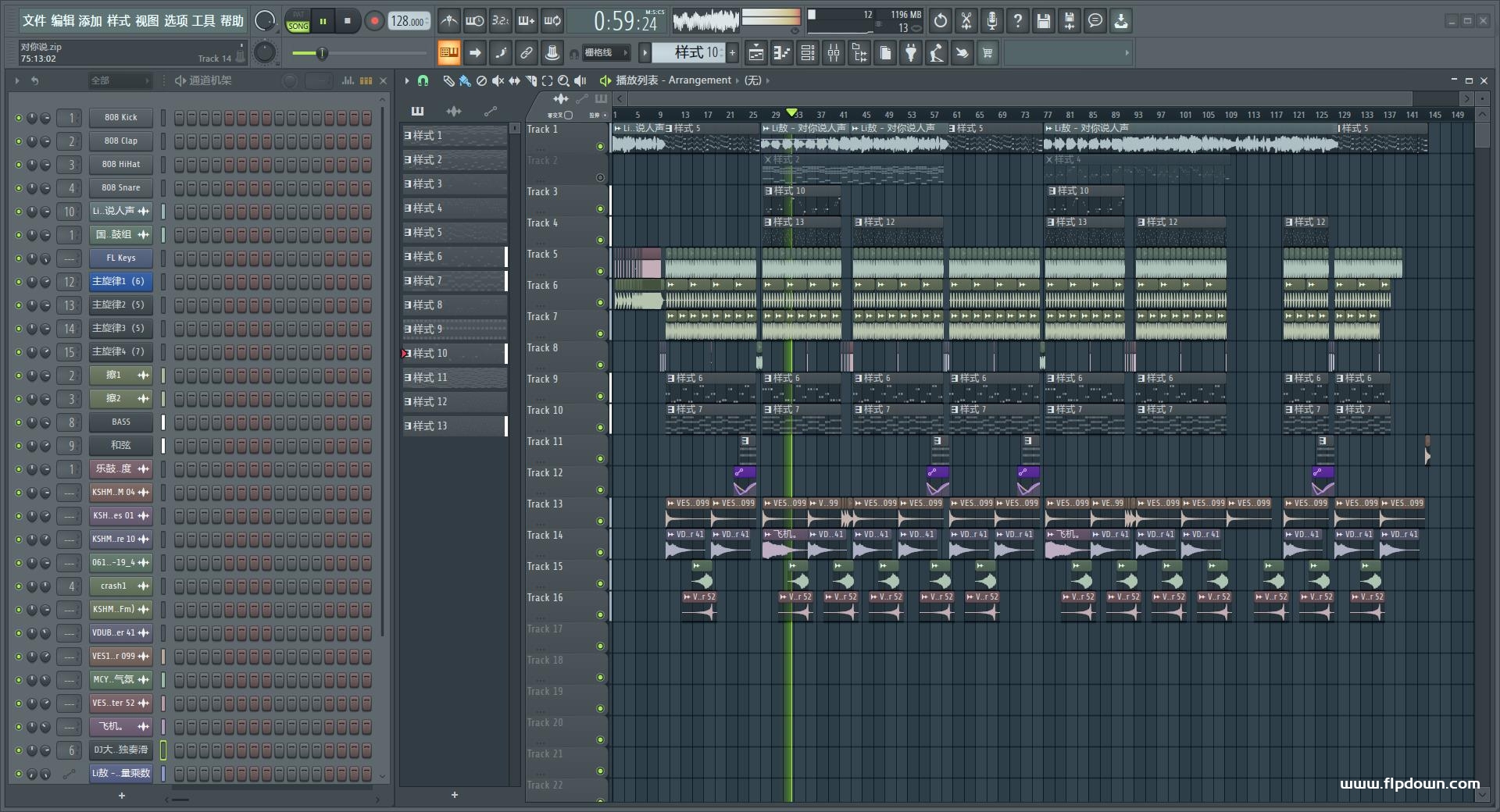Viewport: 1500px width, 812px height.
Task: Toggle Track 13 mute LED in playlist
Action: pyautogui.click(x=600, y=521)
